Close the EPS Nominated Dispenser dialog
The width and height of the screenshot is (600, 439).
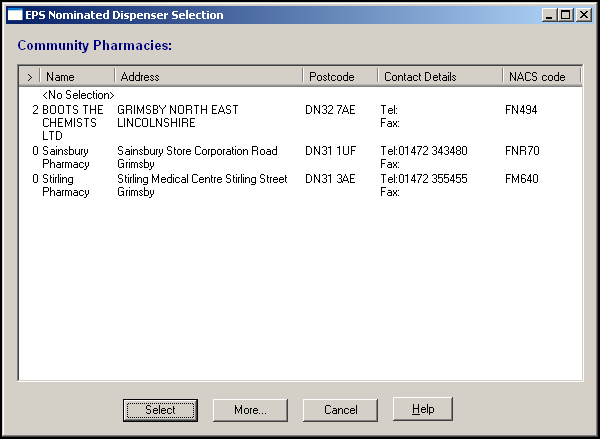583,15
